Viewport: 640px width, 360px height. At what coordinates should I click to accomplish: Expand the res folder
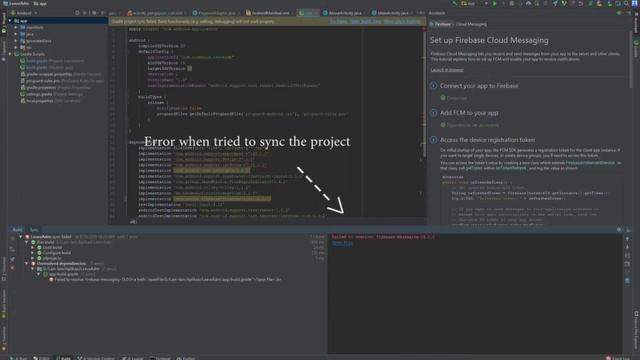pyautogui.click(x=16, y=47)
